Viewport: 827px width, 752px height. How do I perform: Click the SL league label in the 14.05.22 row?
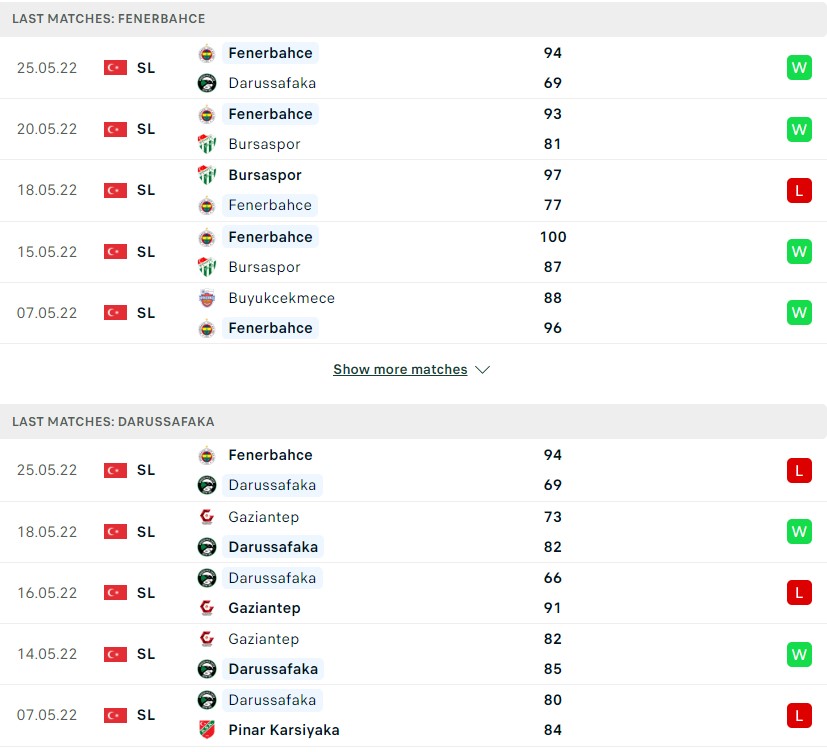146,654
